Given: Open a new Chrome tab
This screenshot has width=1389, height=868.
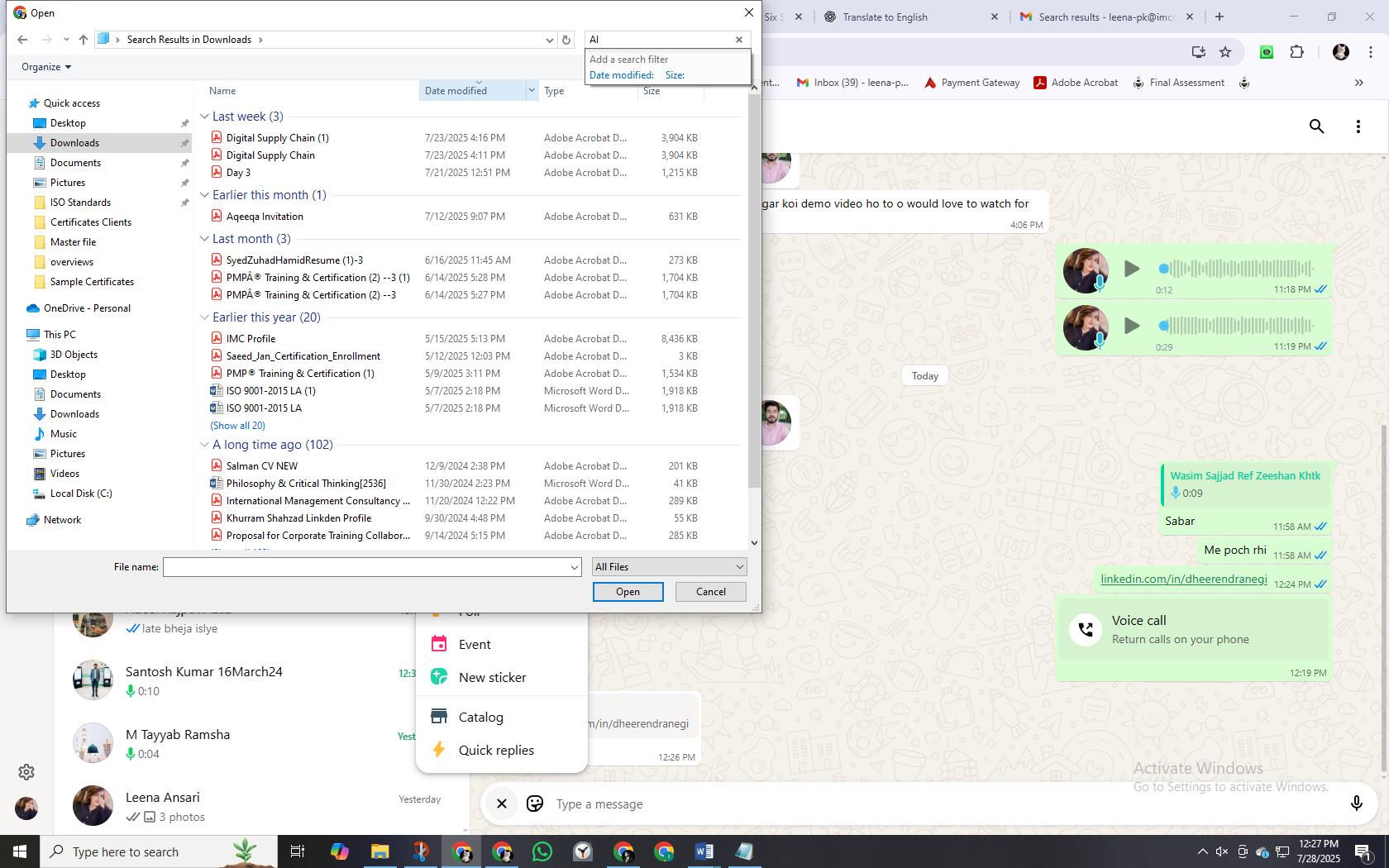Looking at the screenshot, I should click(1219, 17).
